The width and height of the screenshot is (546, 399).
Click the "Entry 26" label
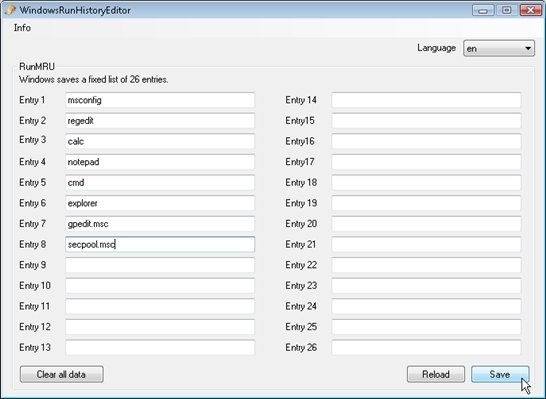[x=301, y=347]
